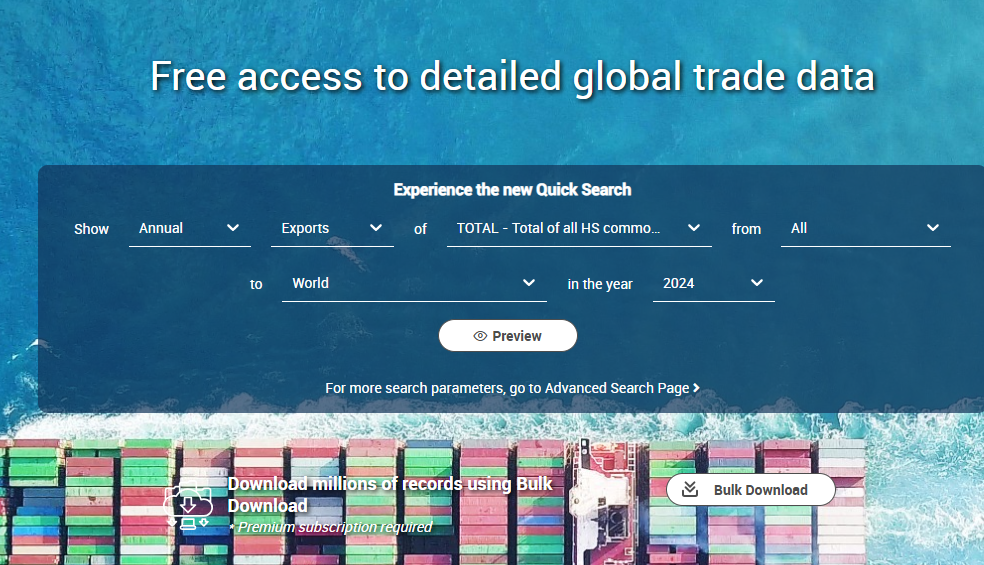Click the chevron arrow on the Exports selector
This screenshot has width=984, height=565.
click(376, 228)
